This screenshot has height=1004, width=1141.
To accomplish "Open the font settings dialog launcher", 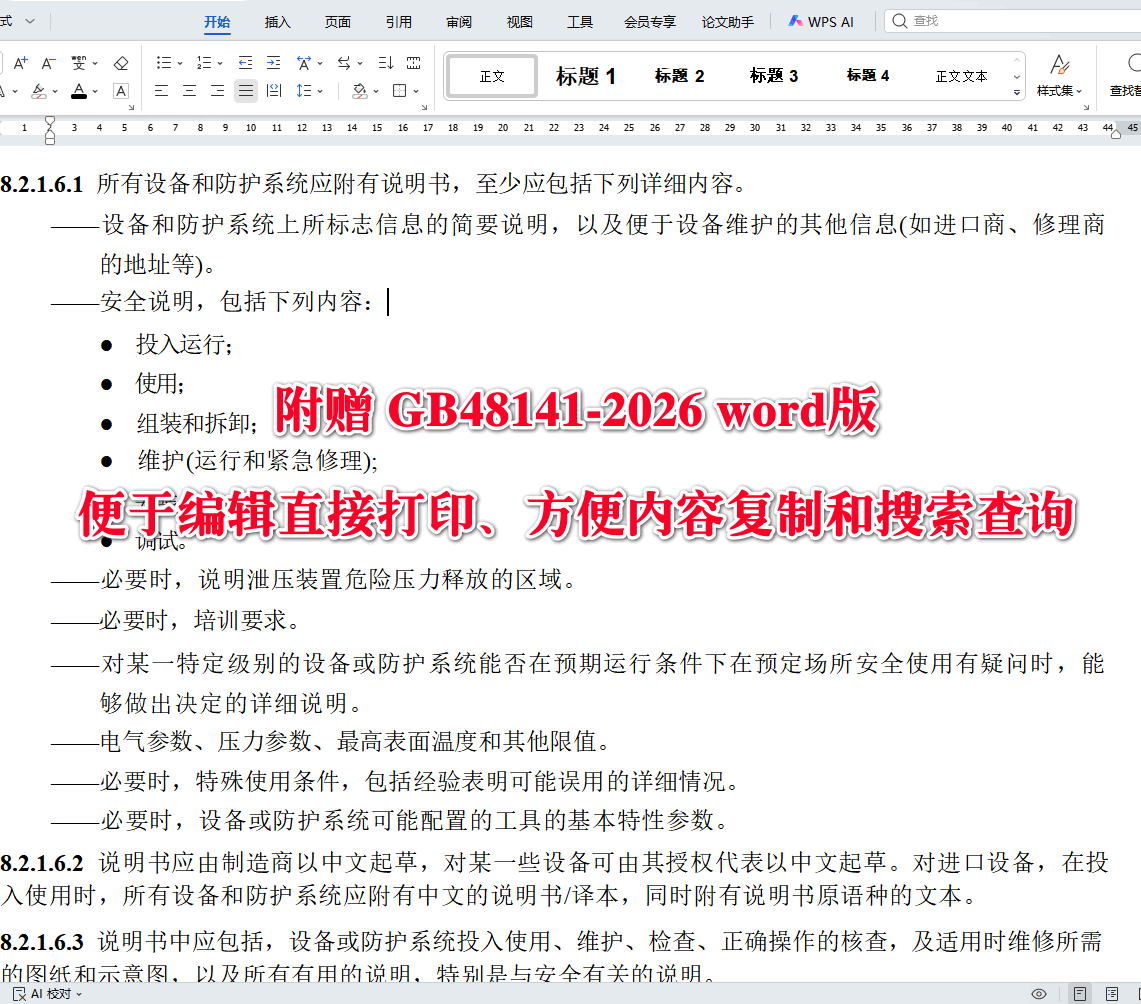I will click(132, 107).
